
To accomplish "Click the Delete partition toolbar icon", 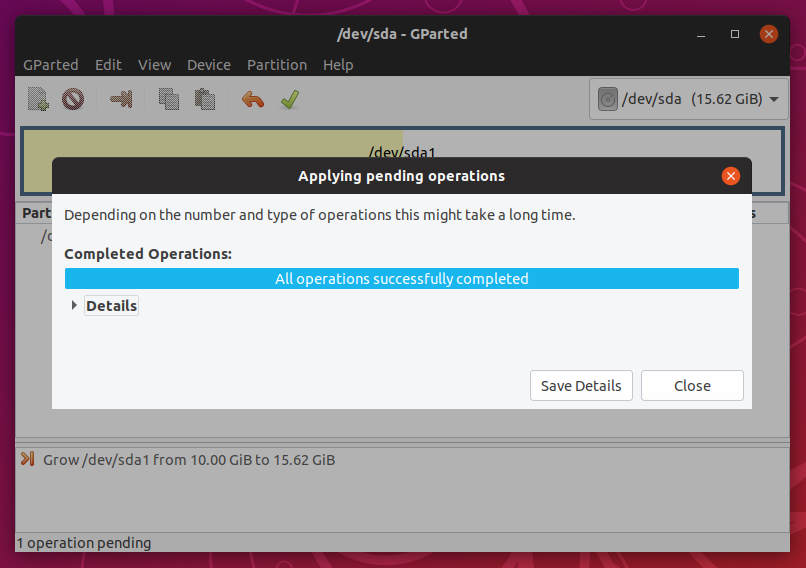I will (72, 99).
